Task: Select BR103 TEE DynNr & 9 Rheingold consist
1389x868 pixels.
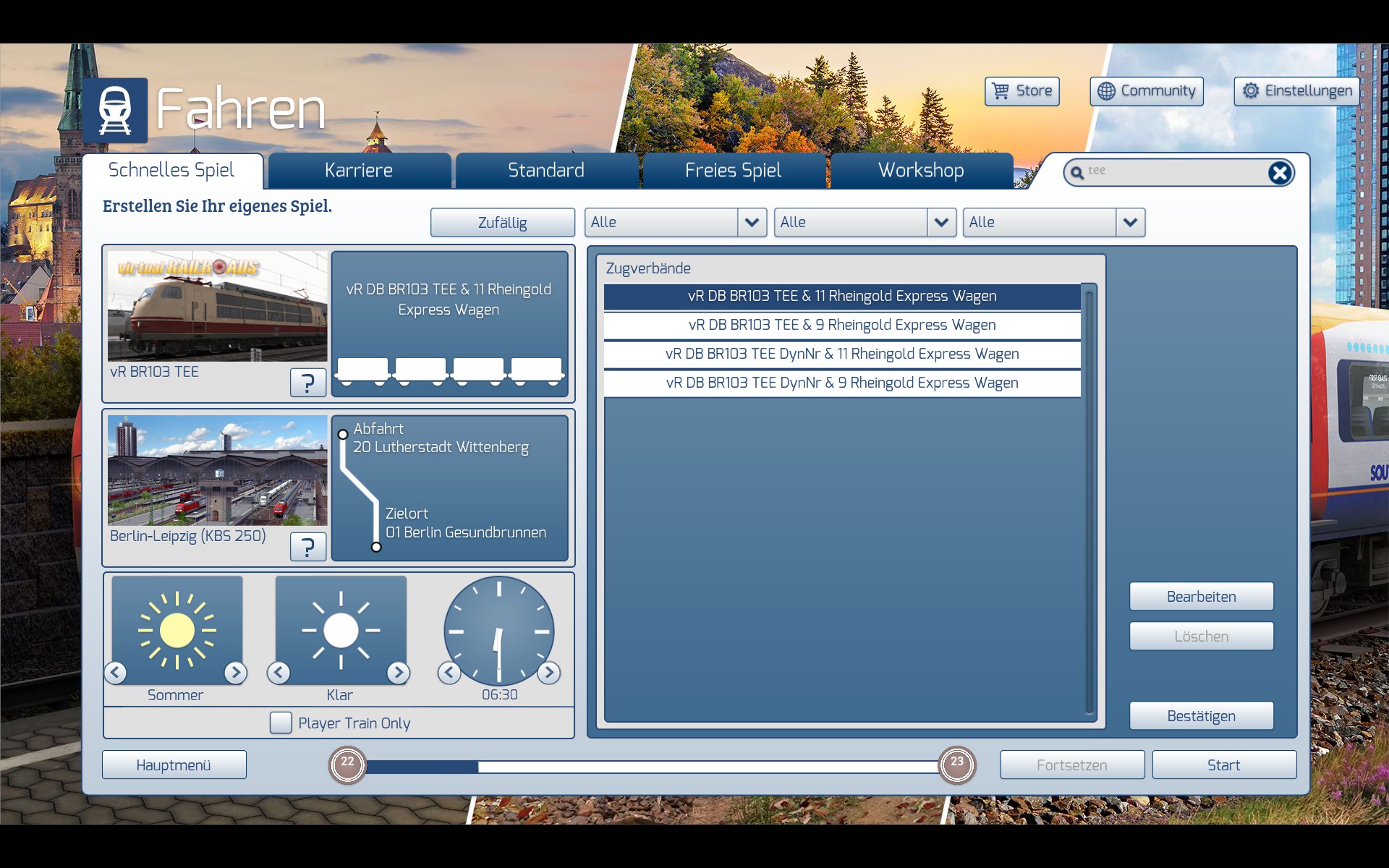Action: click(842, 383)
